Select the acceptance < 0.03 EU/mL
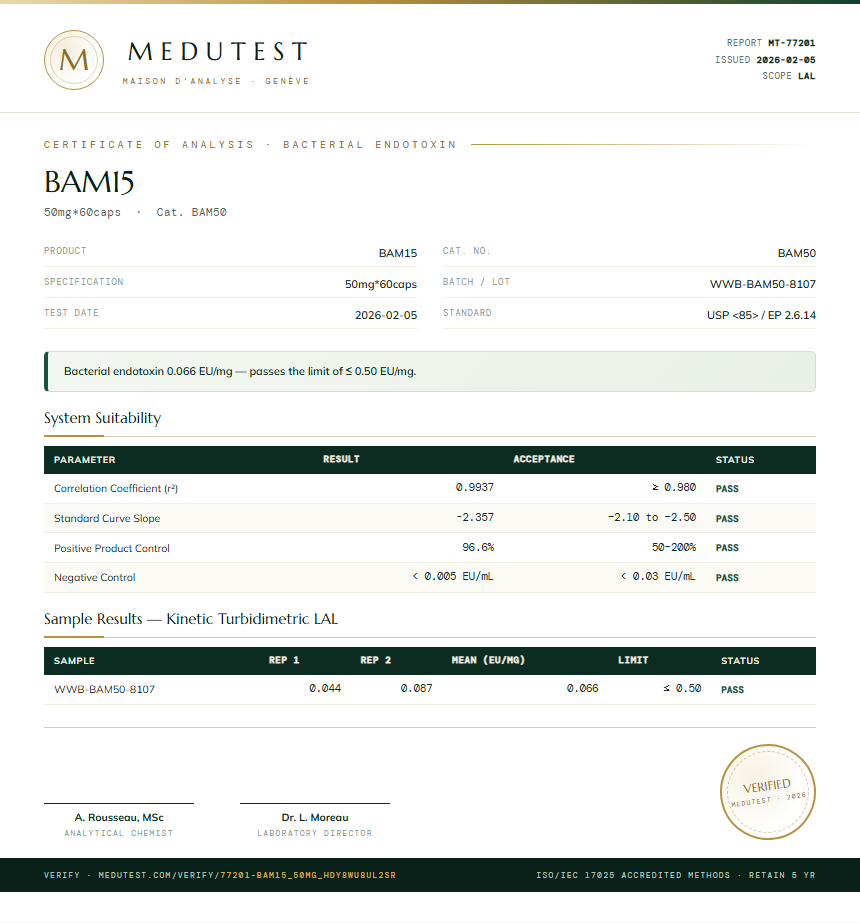The width and height of the screenshot is (860, 923). click(659, 576)
